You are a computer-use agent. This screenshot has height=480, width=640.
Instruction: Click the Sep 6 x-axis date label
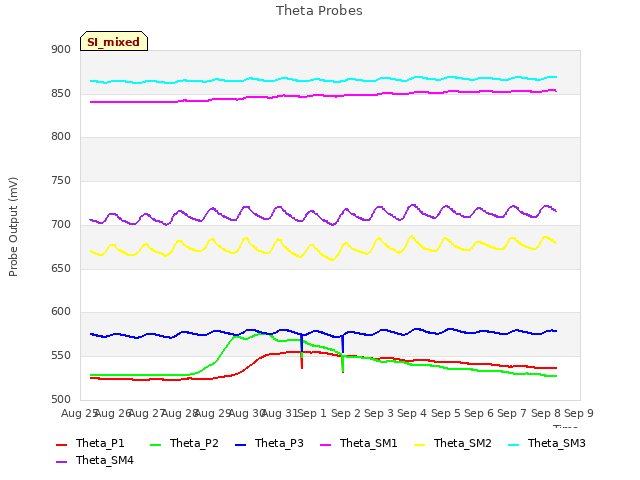coord(479,413)
